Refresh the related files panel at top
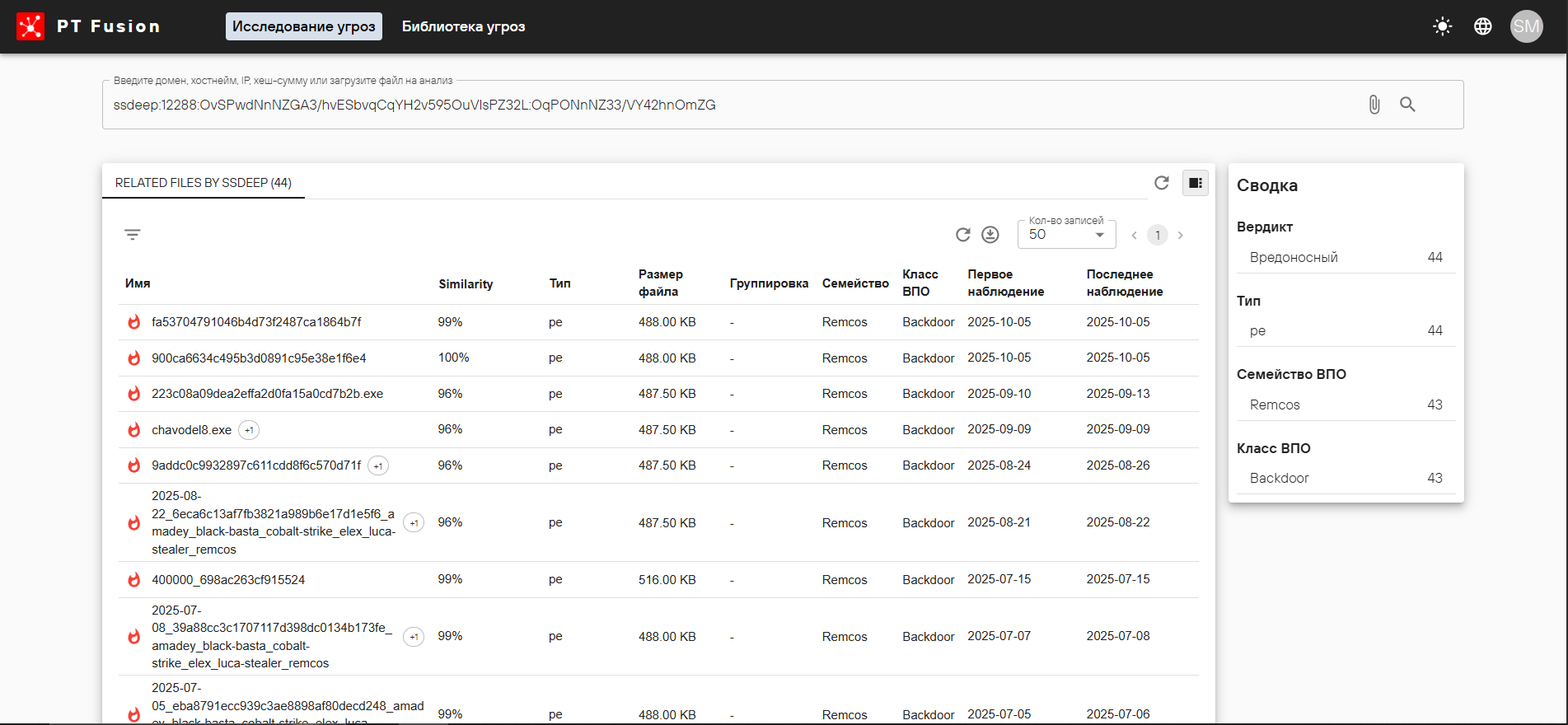The image size is (1568, 725). pyautogui.click(x=1161, y=183)
